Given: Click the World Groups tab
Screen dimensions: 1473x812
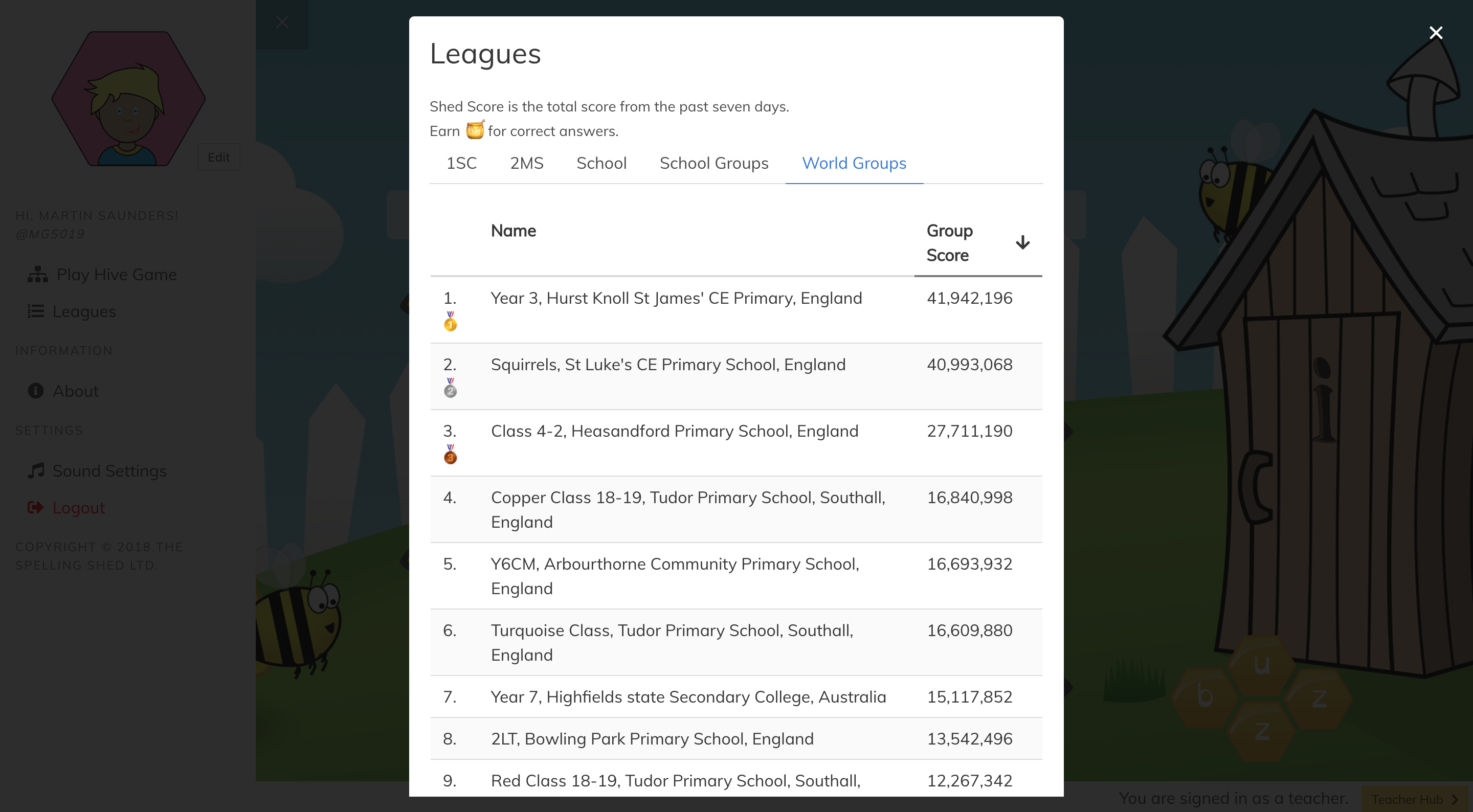Looking at the screenshot, I should [x=854, y=164].
